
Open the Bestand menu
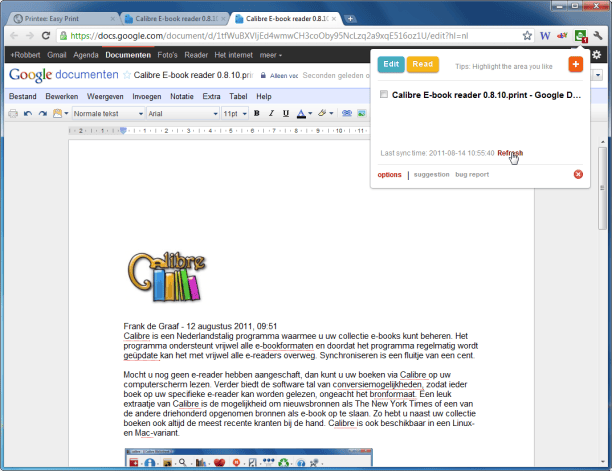[23, 96]
